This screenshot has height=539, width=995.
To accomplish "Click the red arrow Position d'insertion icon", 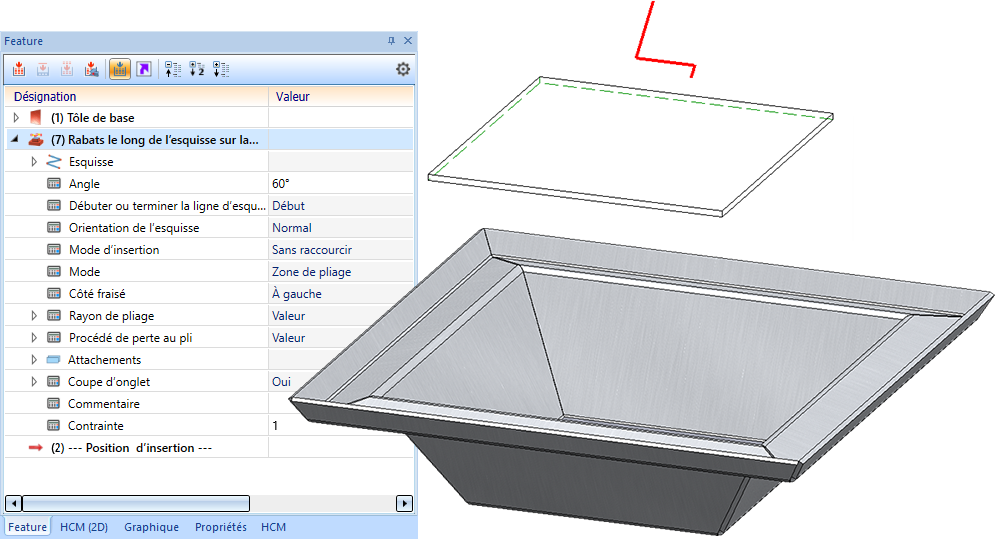I will coord(36,448).
